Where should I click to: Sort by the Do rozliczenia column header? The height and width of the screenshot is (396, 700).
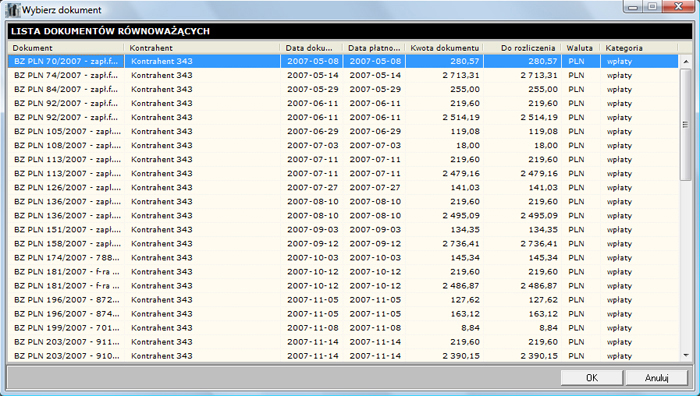[522, 48]
